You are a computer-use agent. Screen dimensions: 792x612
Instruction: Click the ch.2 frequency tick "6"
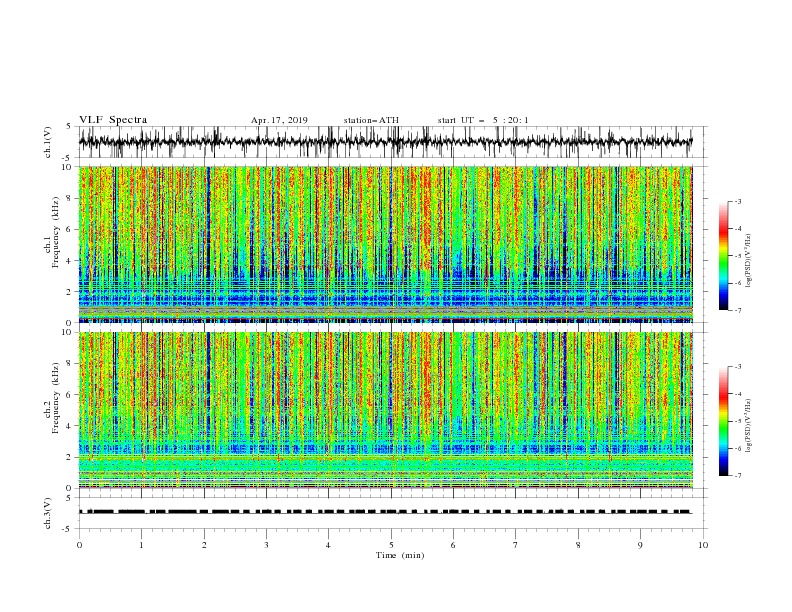point(70,394)
